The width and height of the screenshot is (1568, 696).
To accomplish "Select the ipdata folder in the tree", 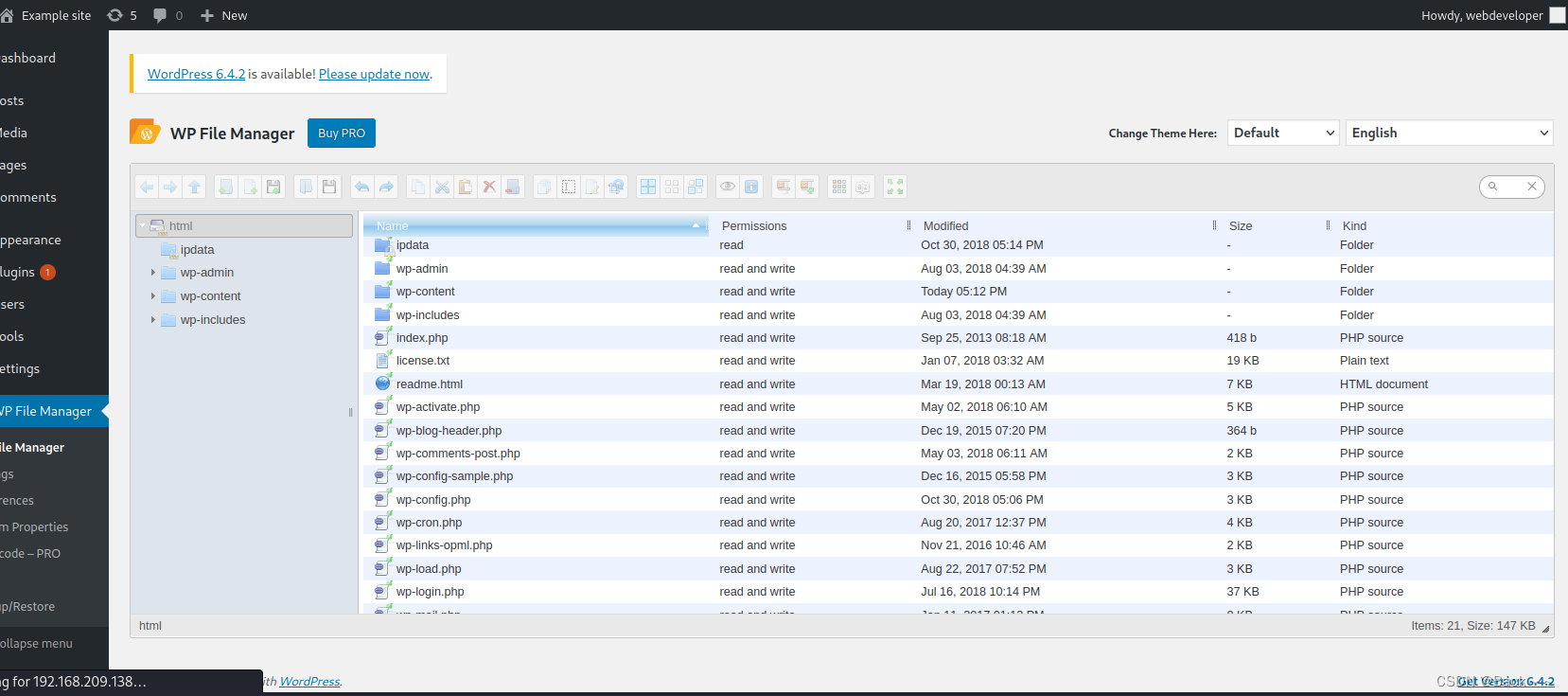I will point(197,250).
